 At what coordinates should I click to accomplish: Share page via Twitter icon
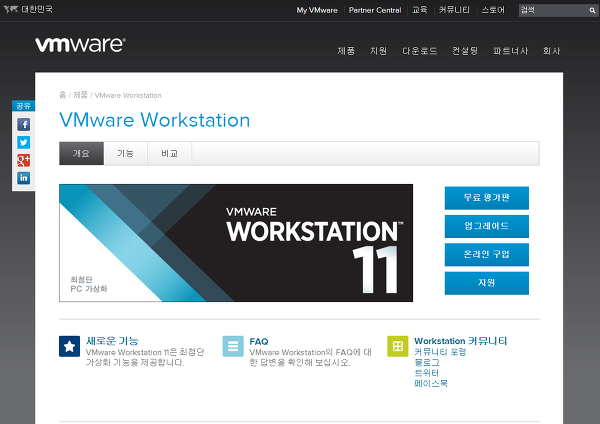(23, 142)
